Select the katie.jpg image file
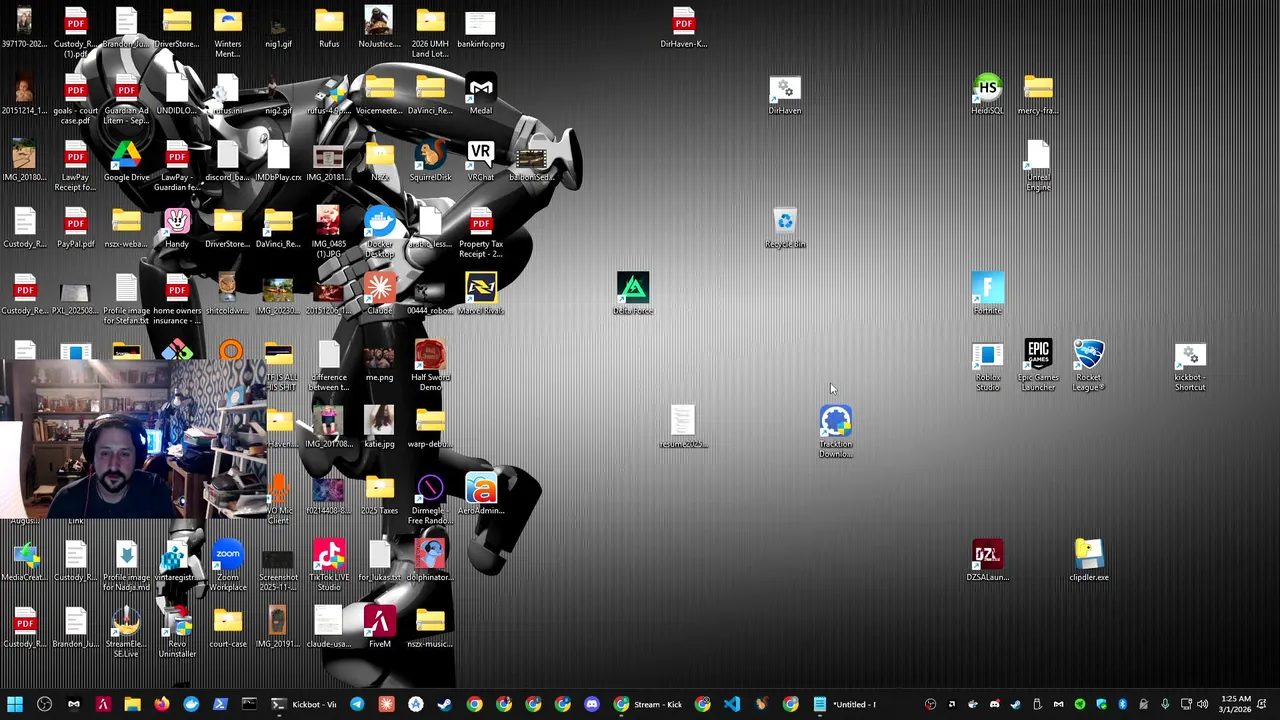Screen dimensions: 1280x720 click(x=379, y=427)
